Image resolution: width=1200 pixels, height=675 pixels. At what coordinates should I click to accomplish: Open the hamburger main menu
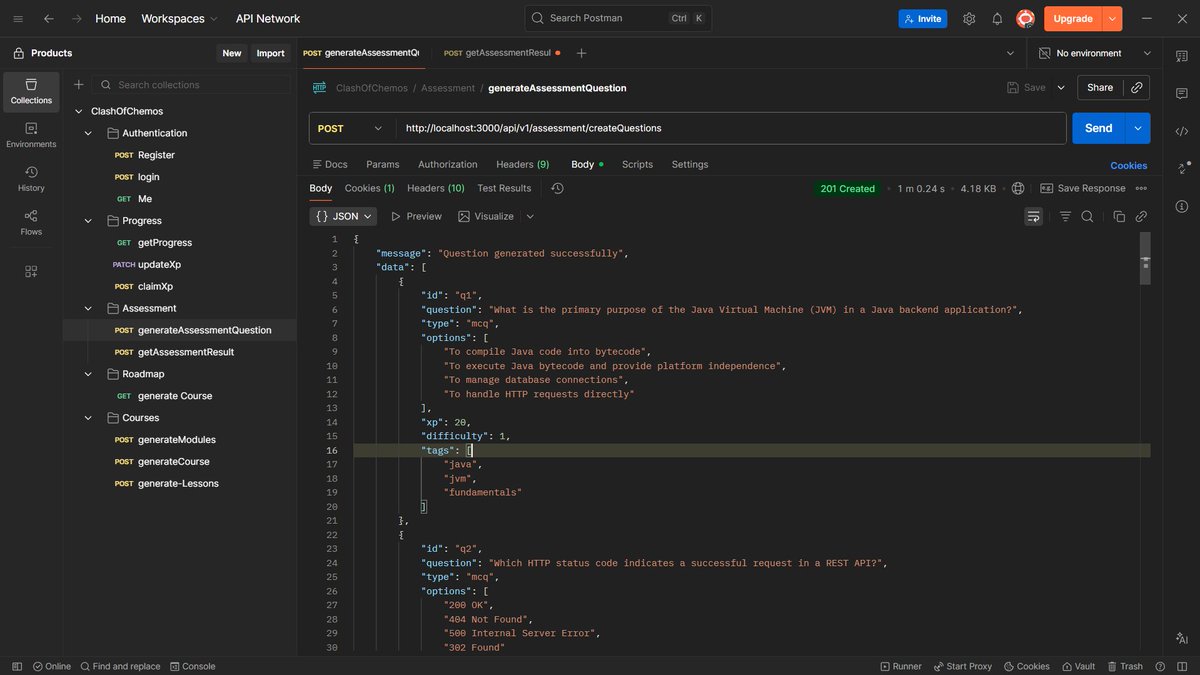pyautogui.click(x=17, y=18)
